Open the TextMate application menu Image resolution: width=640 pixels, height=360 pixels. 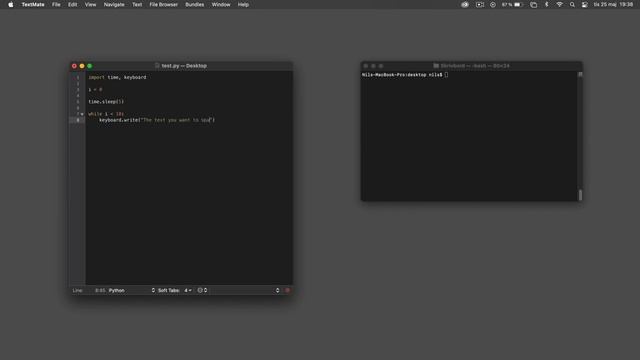(33, 4)
